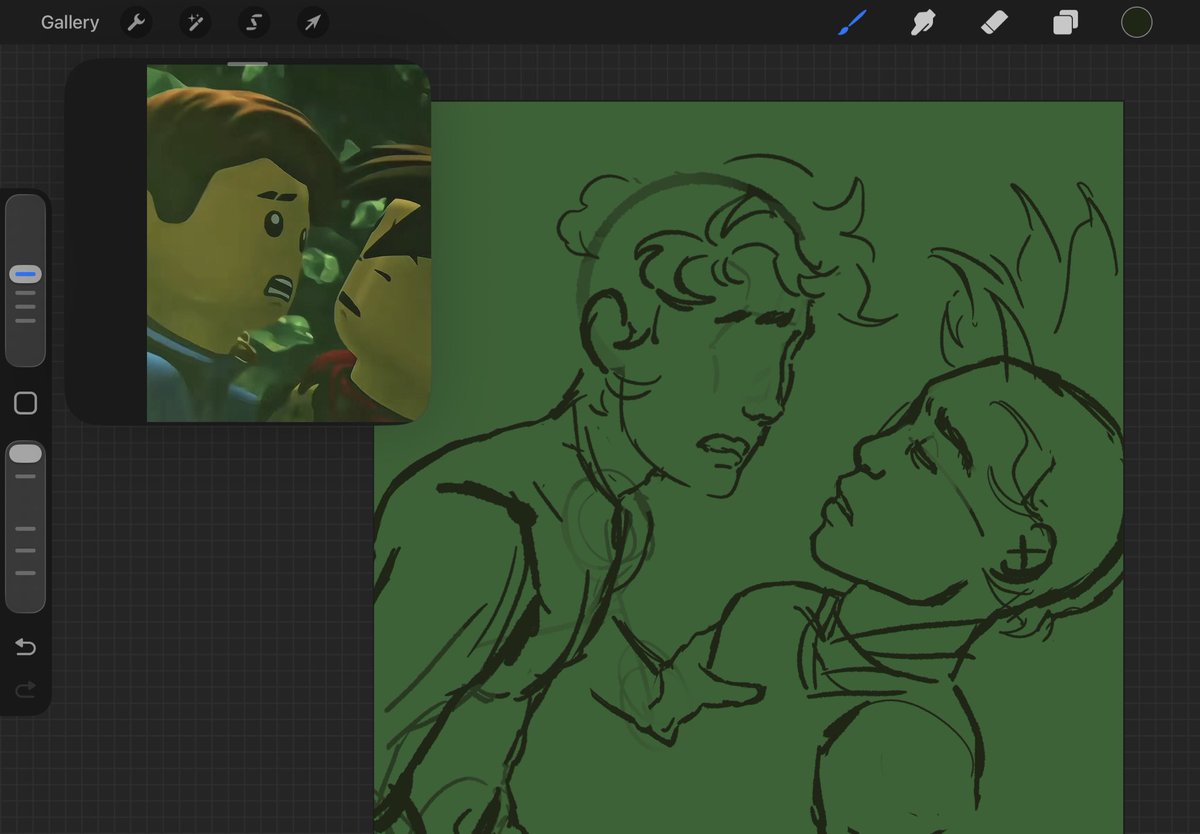Open Actions menu from the toolbar
The width and height of the screenshot is (1200, 834).
click(x=136, y=22)
